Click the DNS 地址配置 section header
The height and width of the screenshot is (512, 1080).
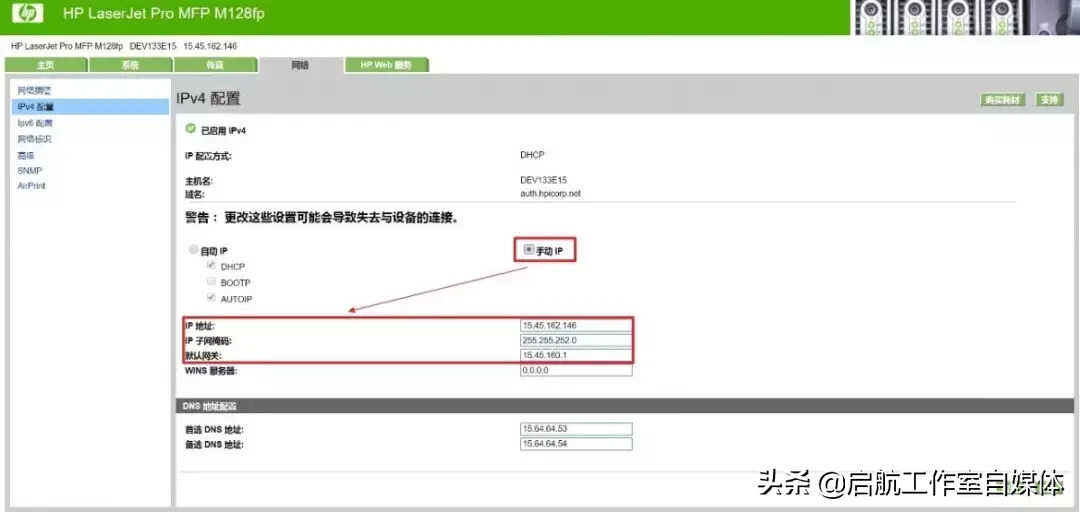click(x=624, y=406)
